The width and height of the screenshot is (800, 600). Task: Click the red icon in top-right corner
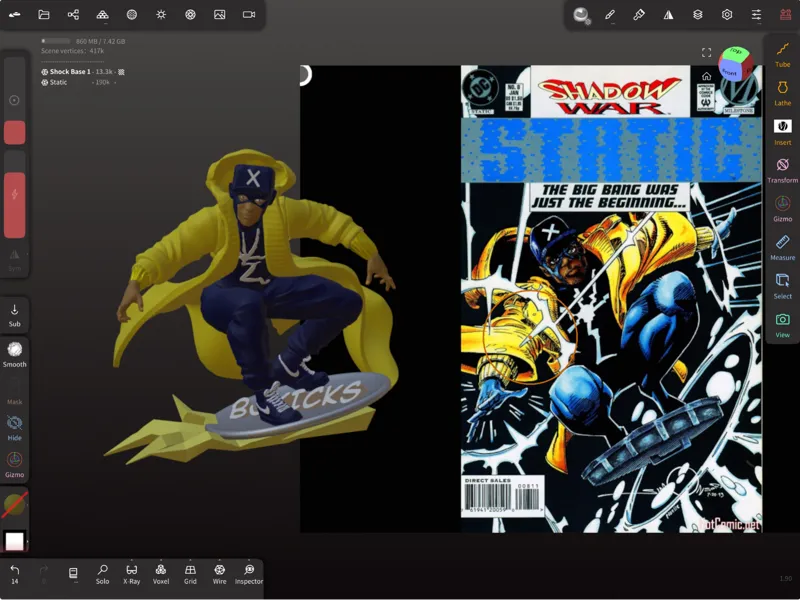(786, 15)
